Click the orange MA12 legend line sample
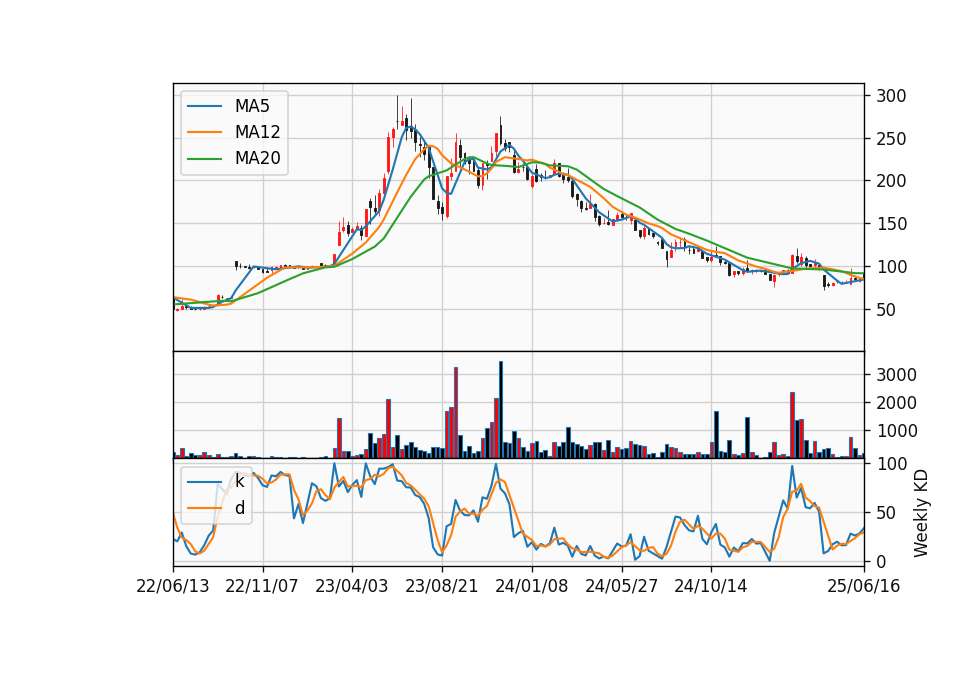960x690 pixels. click(x=204, y=132)
